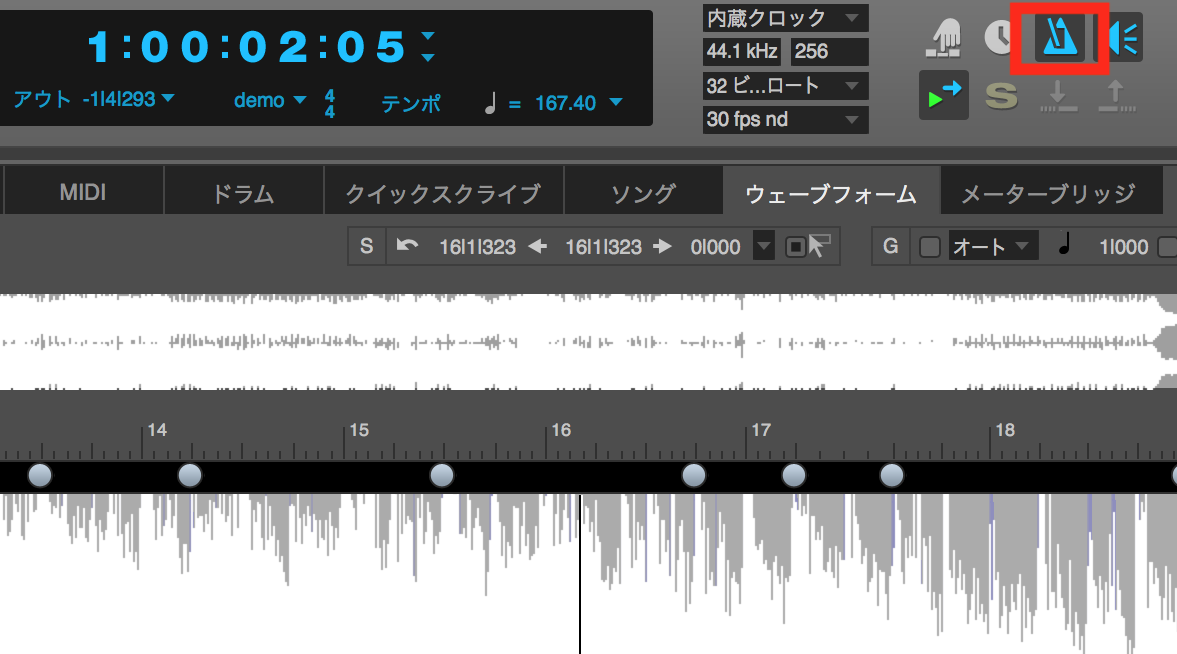
Task: Click the audible mode speaker icon
Action: (x=1124, y=39)
